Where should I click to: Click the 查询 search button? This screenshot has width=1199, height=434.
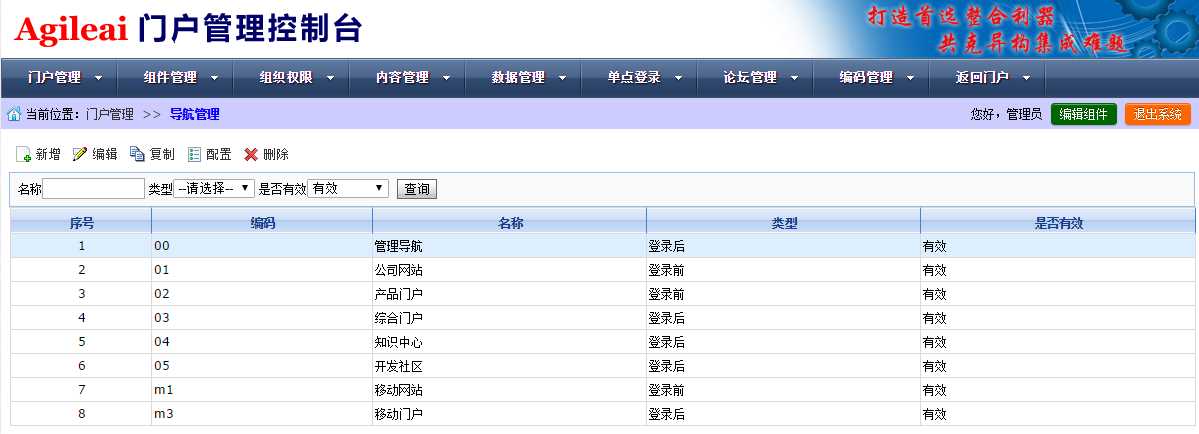tap(417, 189)
